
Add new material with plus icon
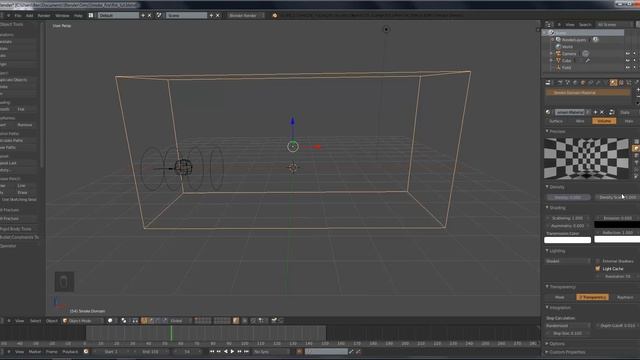point(596,112)
